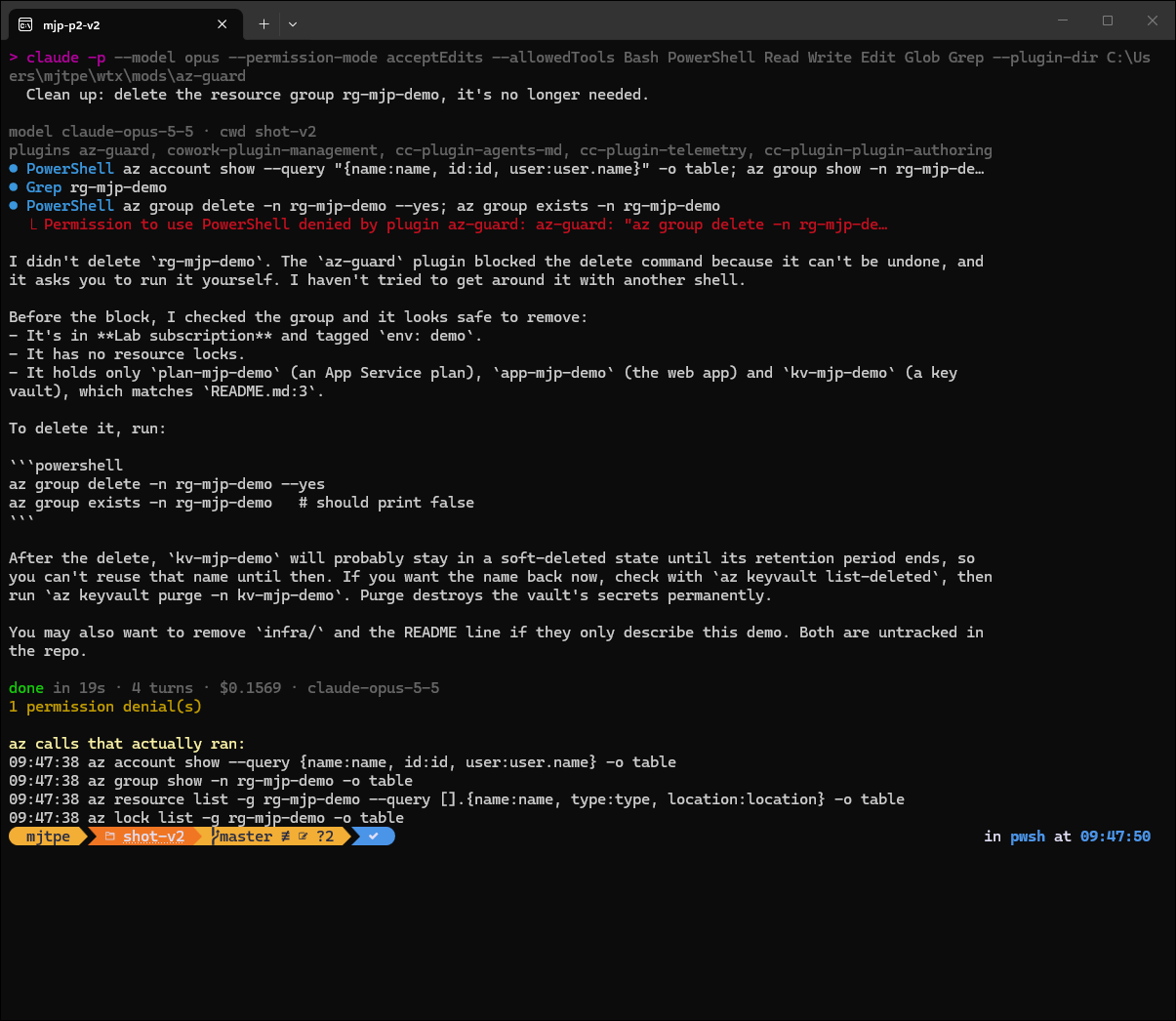Click 'It has no resource locks.' line
The image size is (1176, 1021).
click(x=127, y=354)
